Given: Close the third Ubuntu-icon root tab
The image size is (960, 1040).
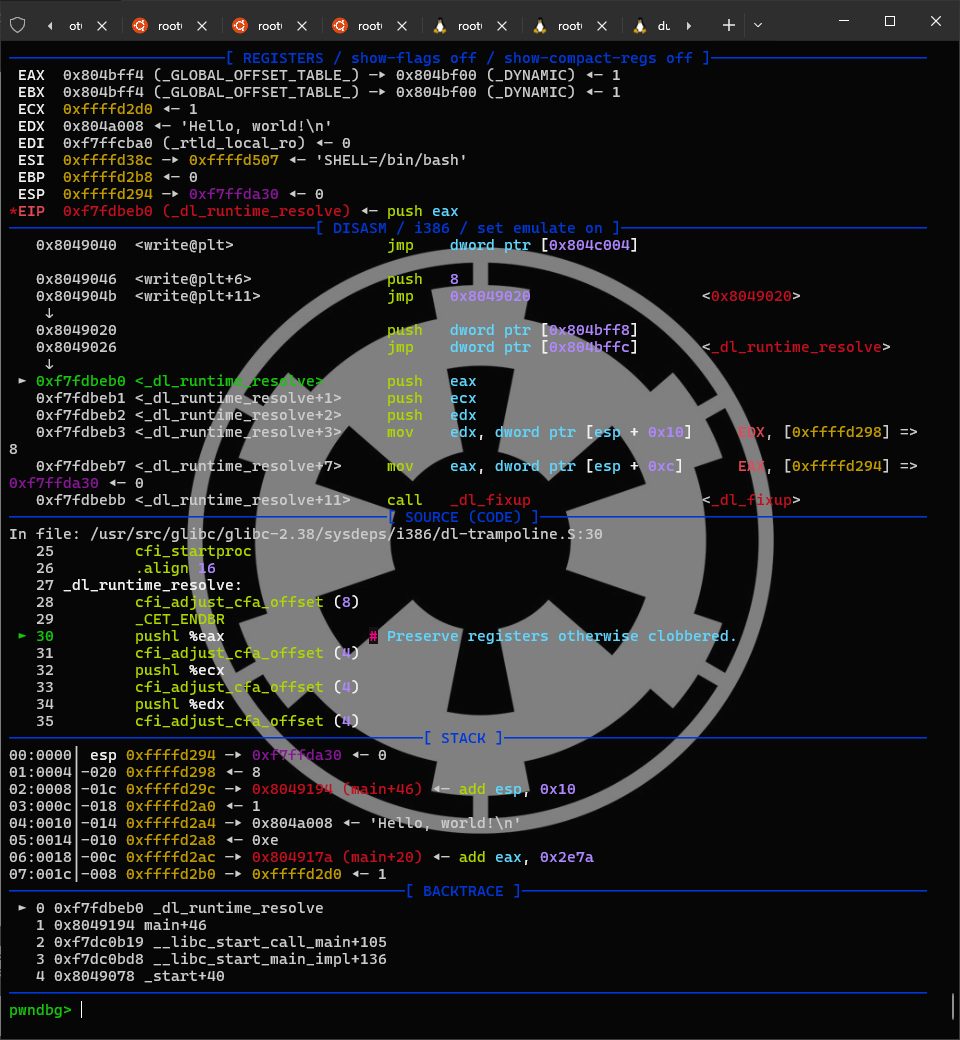Looking at the screenshot, I should [402, 26].
